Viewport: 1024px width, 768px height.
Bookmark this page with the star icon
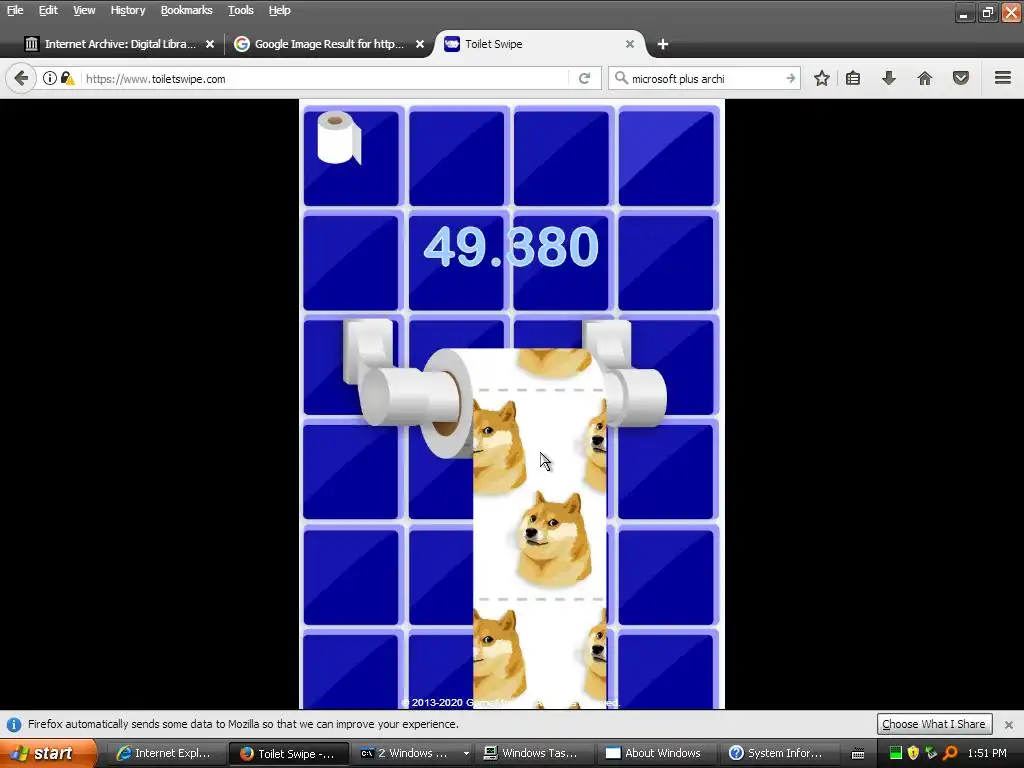[x=822, y=78]
